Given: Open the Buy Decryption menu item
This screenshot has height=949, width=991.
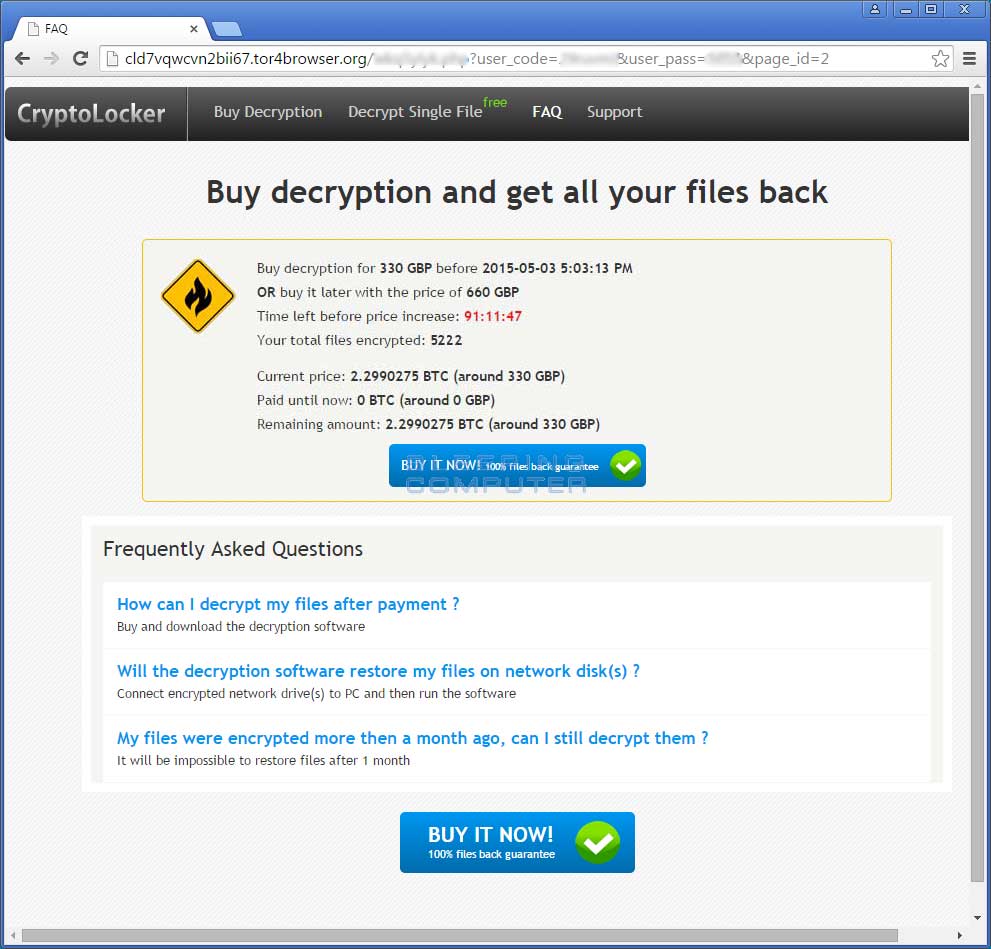Looking at the screenshot, I should (268, 112).
